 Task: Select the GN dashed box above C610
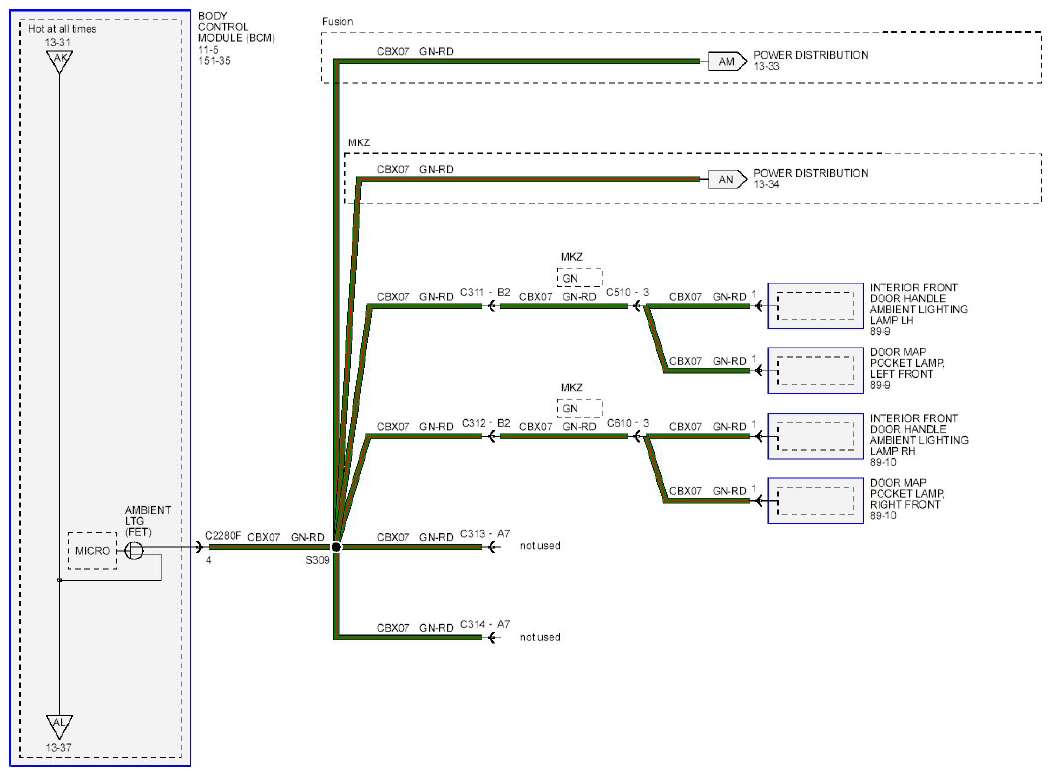pos(579,408)
